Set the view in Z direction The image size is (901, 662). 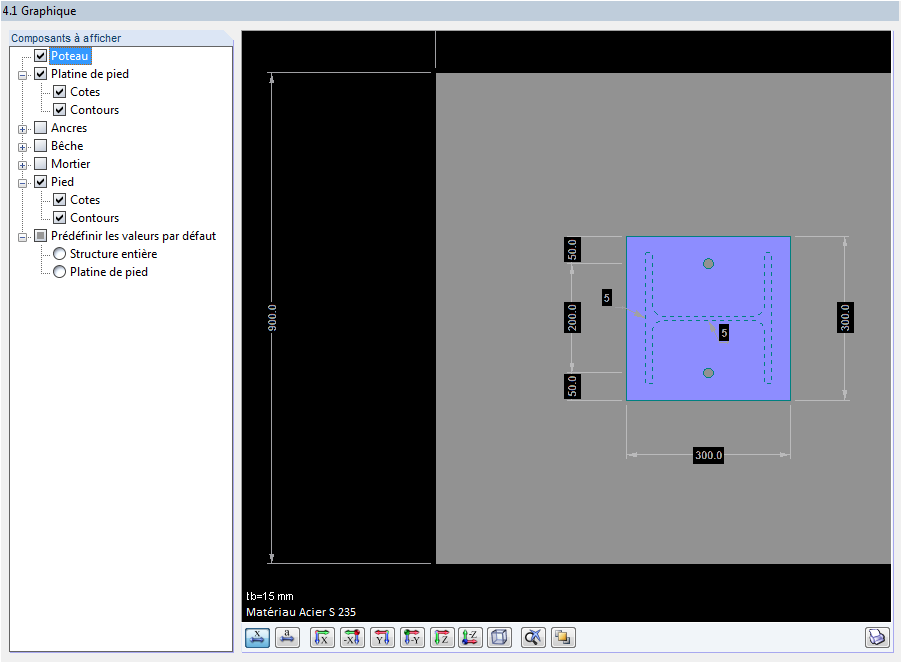click(x=442, y=637)
